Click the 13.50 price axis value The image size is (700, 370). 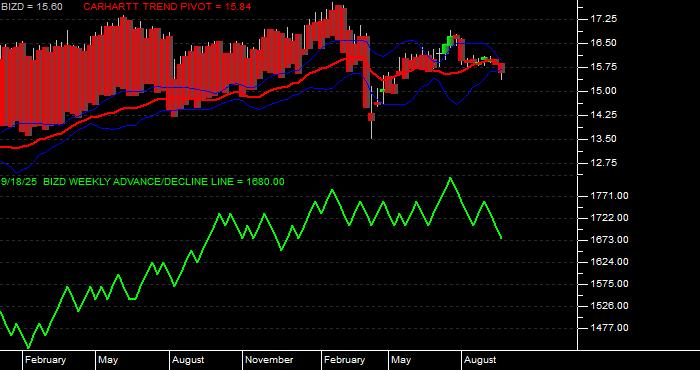604,139
